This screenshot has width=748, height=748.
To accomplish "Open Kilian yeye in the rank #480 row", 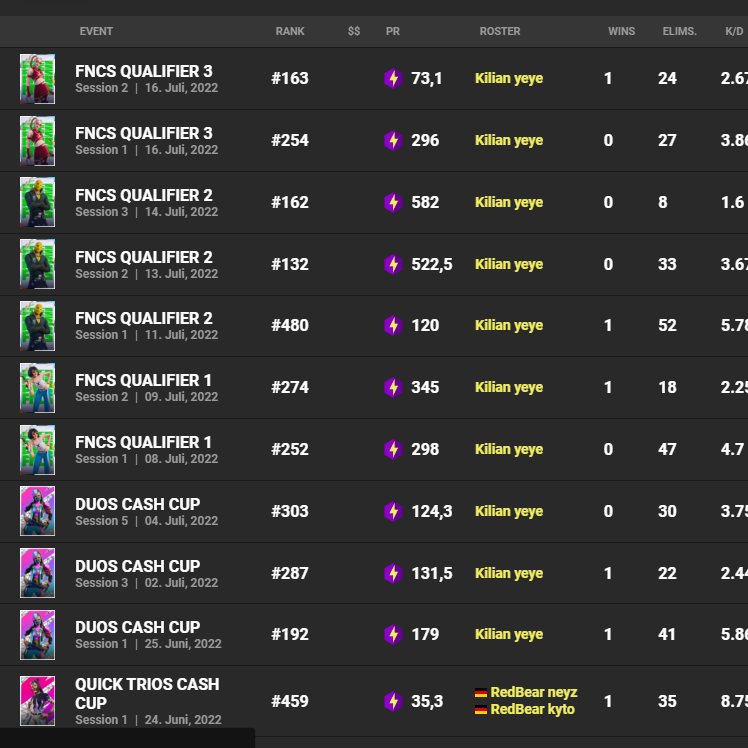I will coord(509,325).
